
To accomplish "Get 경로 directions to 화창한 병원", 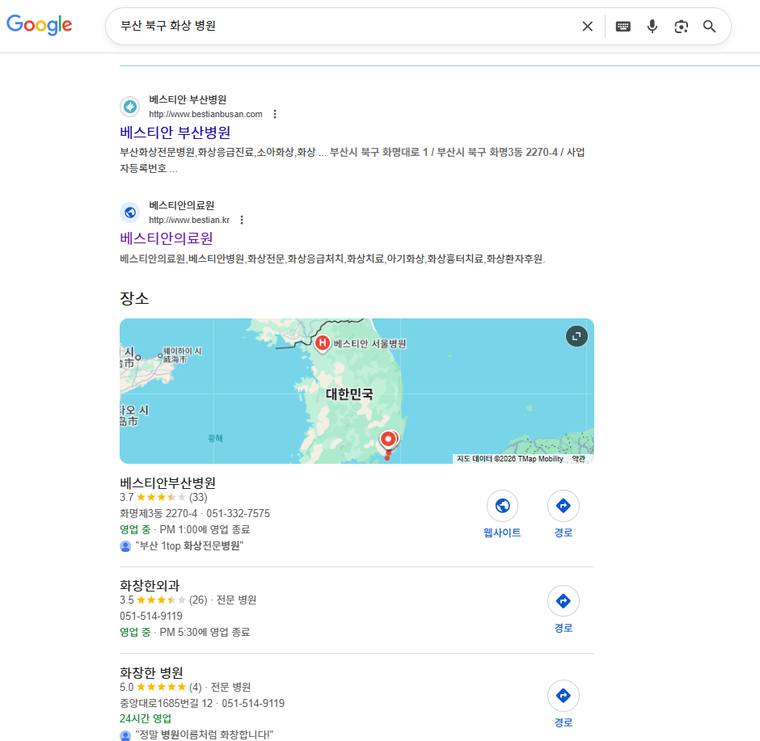I will (563, 704).
